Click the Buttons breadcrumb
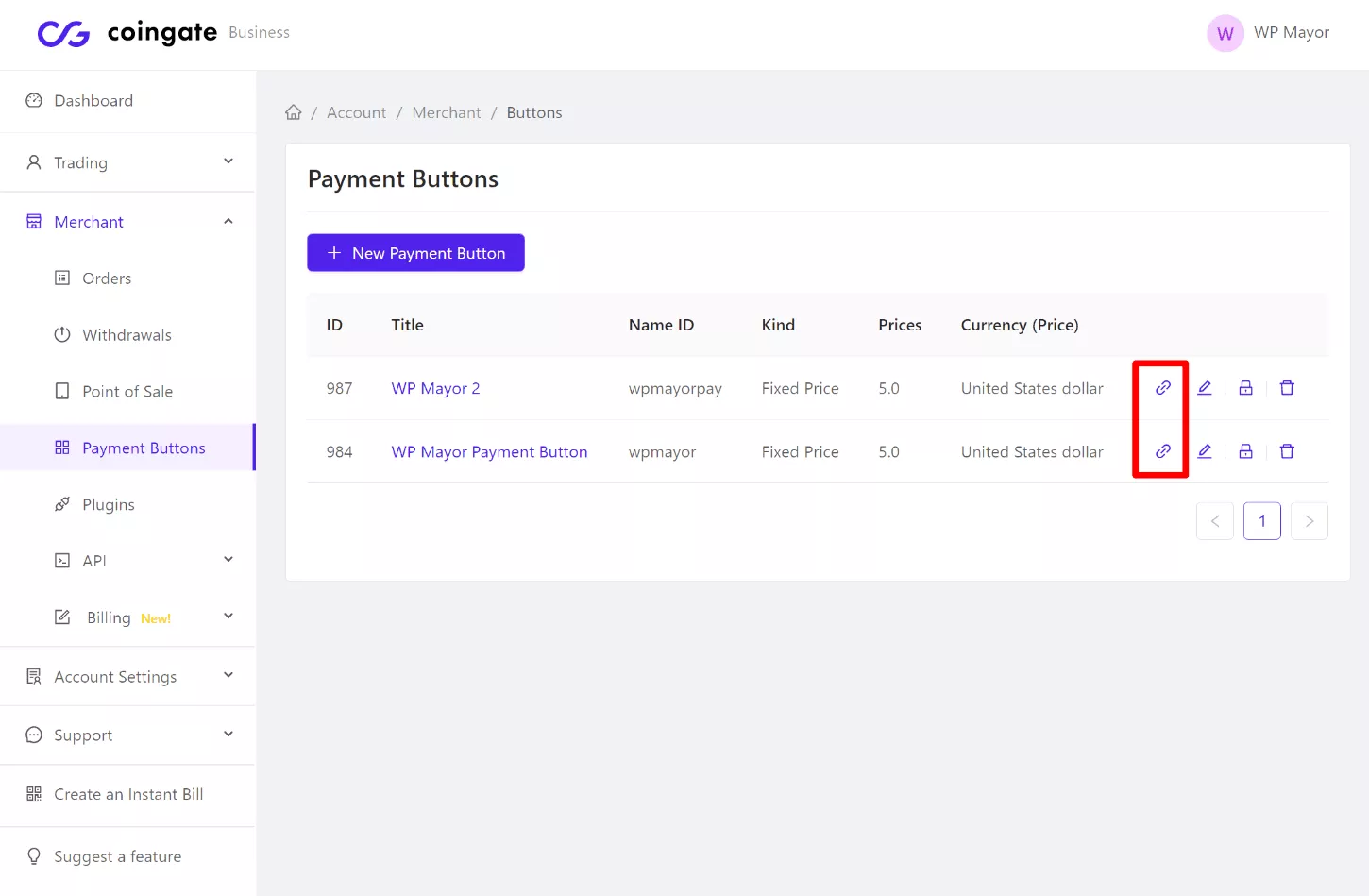The width and height of the screenshot is (1369, 896). click(x=534, y=112)
